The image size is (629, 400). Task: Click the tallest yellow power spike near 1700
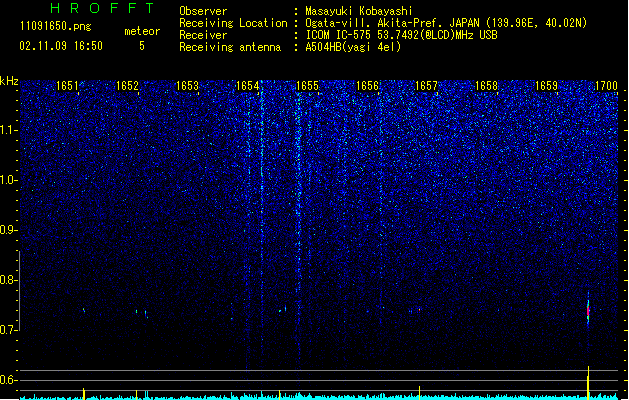(588, 383)
